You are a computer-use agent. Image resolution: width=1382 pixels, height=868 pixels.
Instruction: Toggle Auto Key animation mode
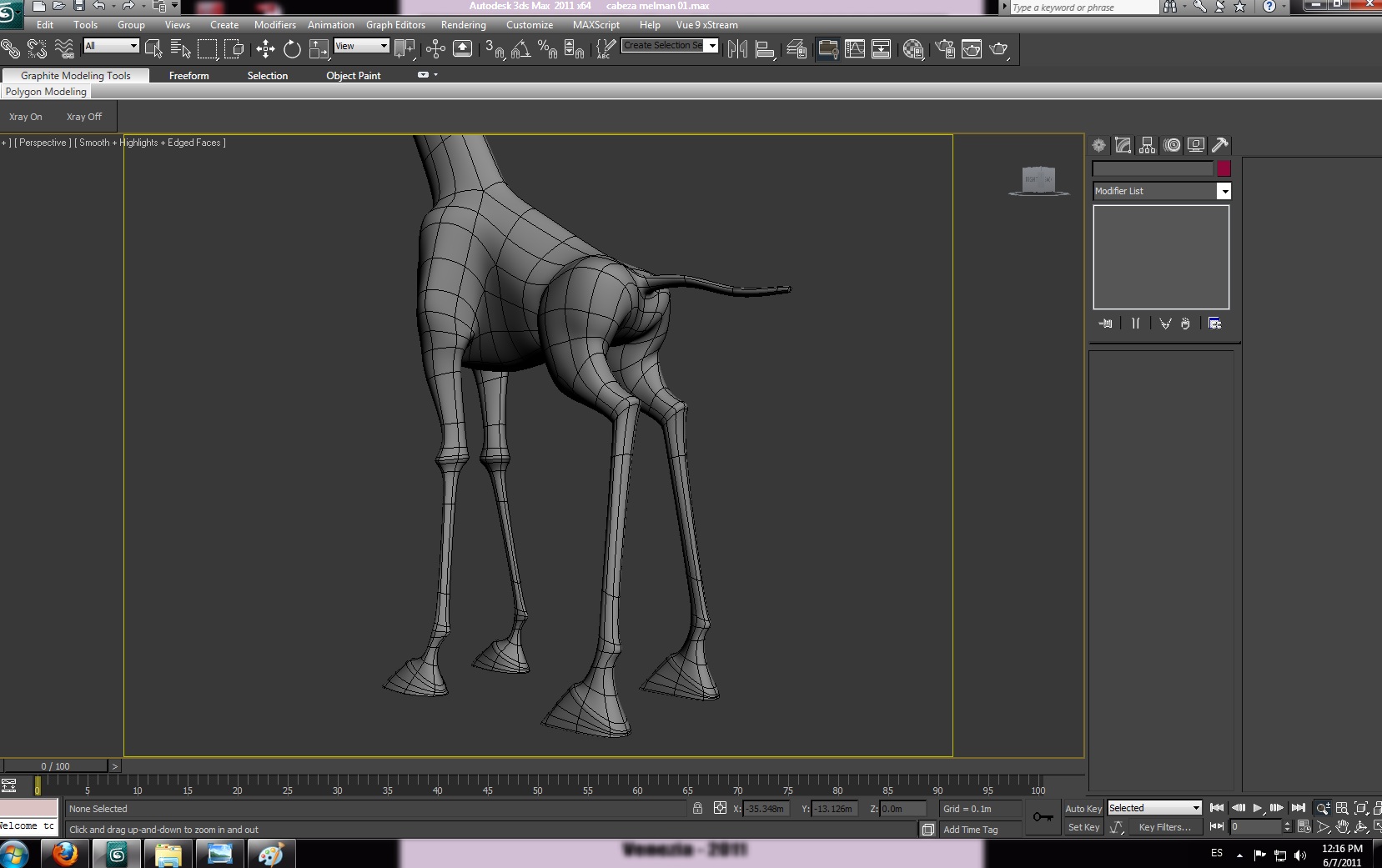(1083, 808)
